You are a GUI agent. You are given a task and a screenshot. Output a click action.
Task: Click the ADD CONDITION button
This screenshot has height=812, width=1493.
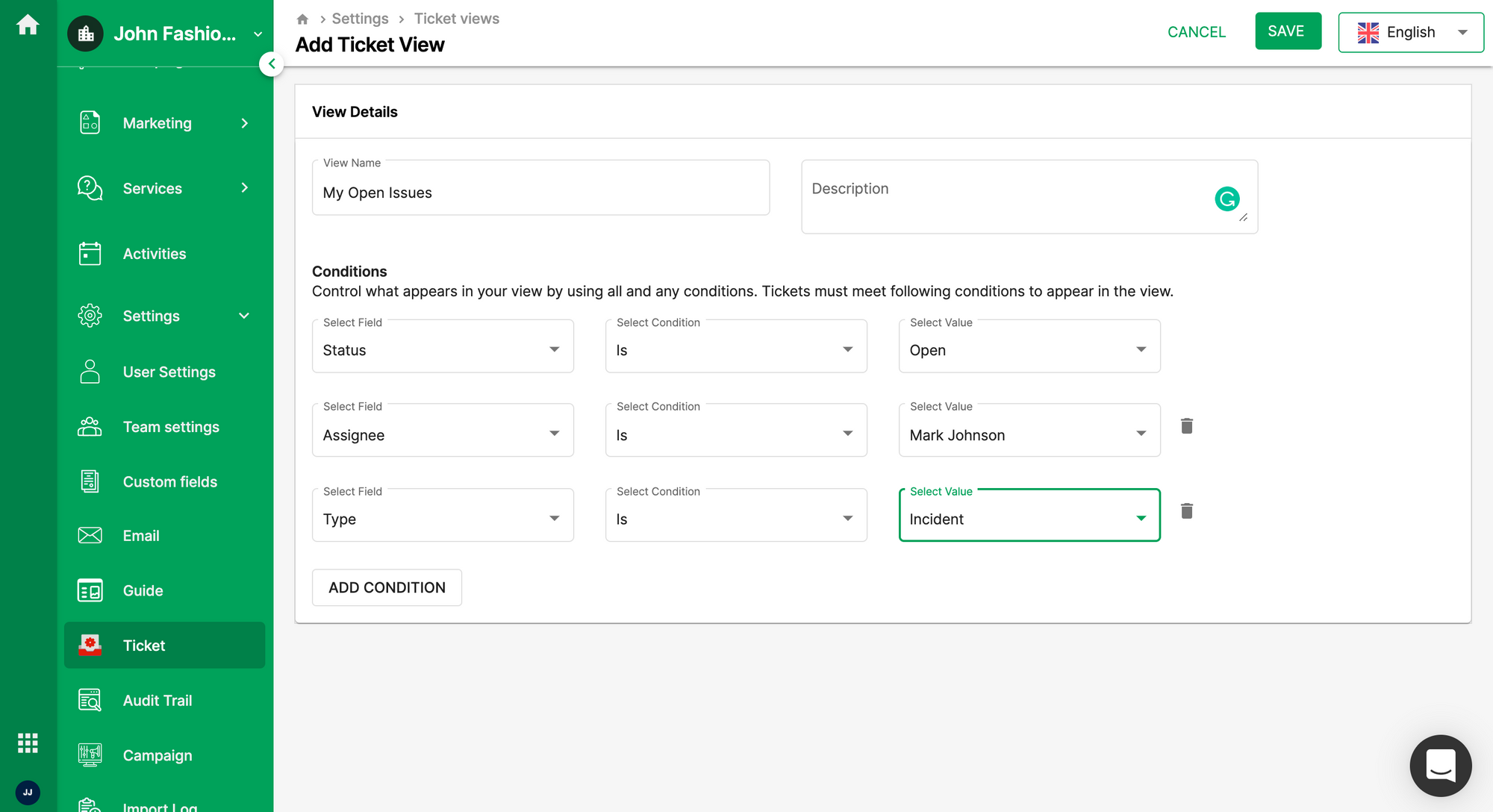(x=387, y=587)
